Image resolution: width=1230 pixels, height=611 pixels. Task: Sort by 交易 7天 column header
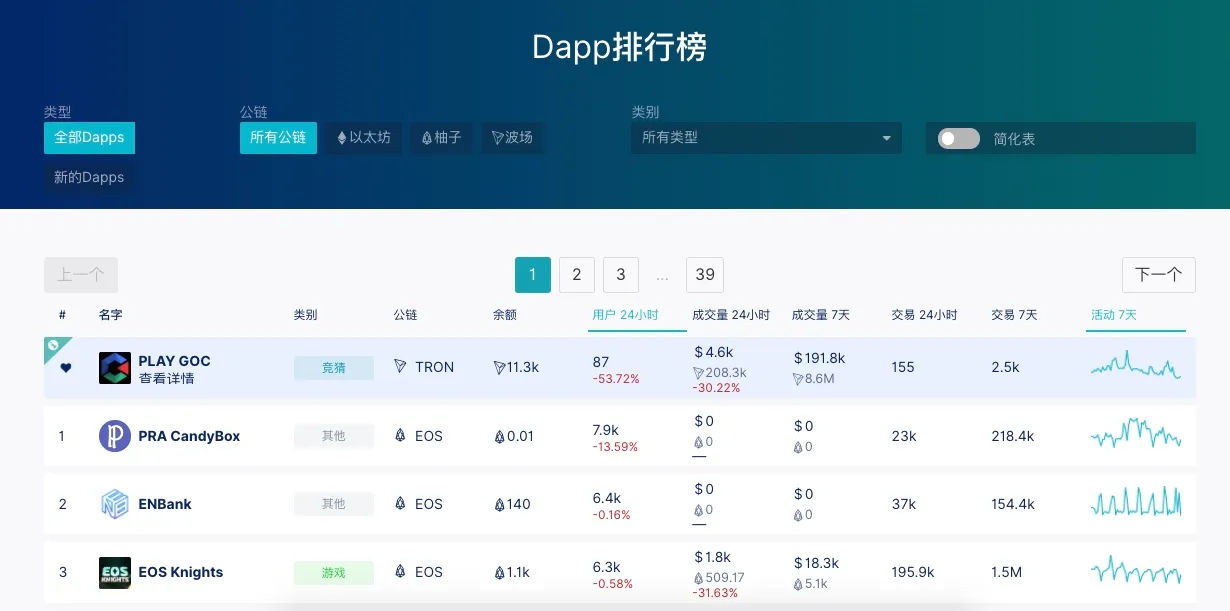point(1014,315)
